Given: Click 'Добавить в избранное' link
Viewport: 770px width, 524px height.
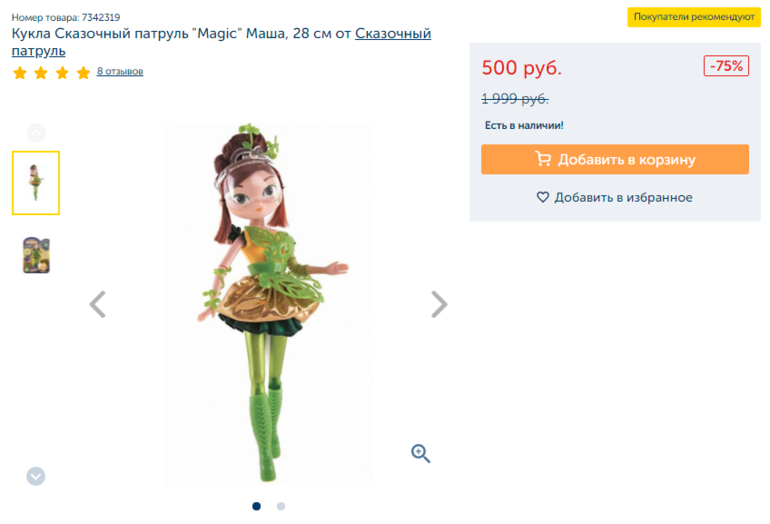Looking at the screenshot, I should pos(623,198).
